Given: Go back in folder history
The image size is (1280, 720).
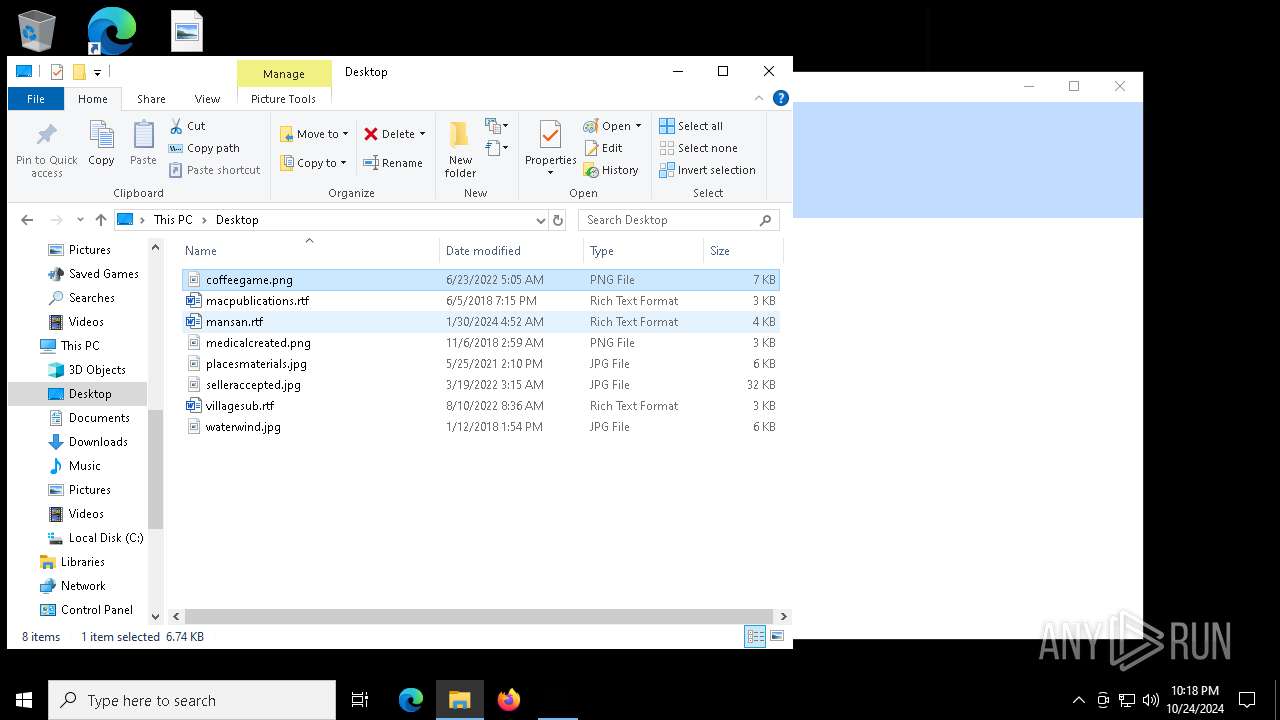Looking at the screenshot, I should (x=27, y=220).
